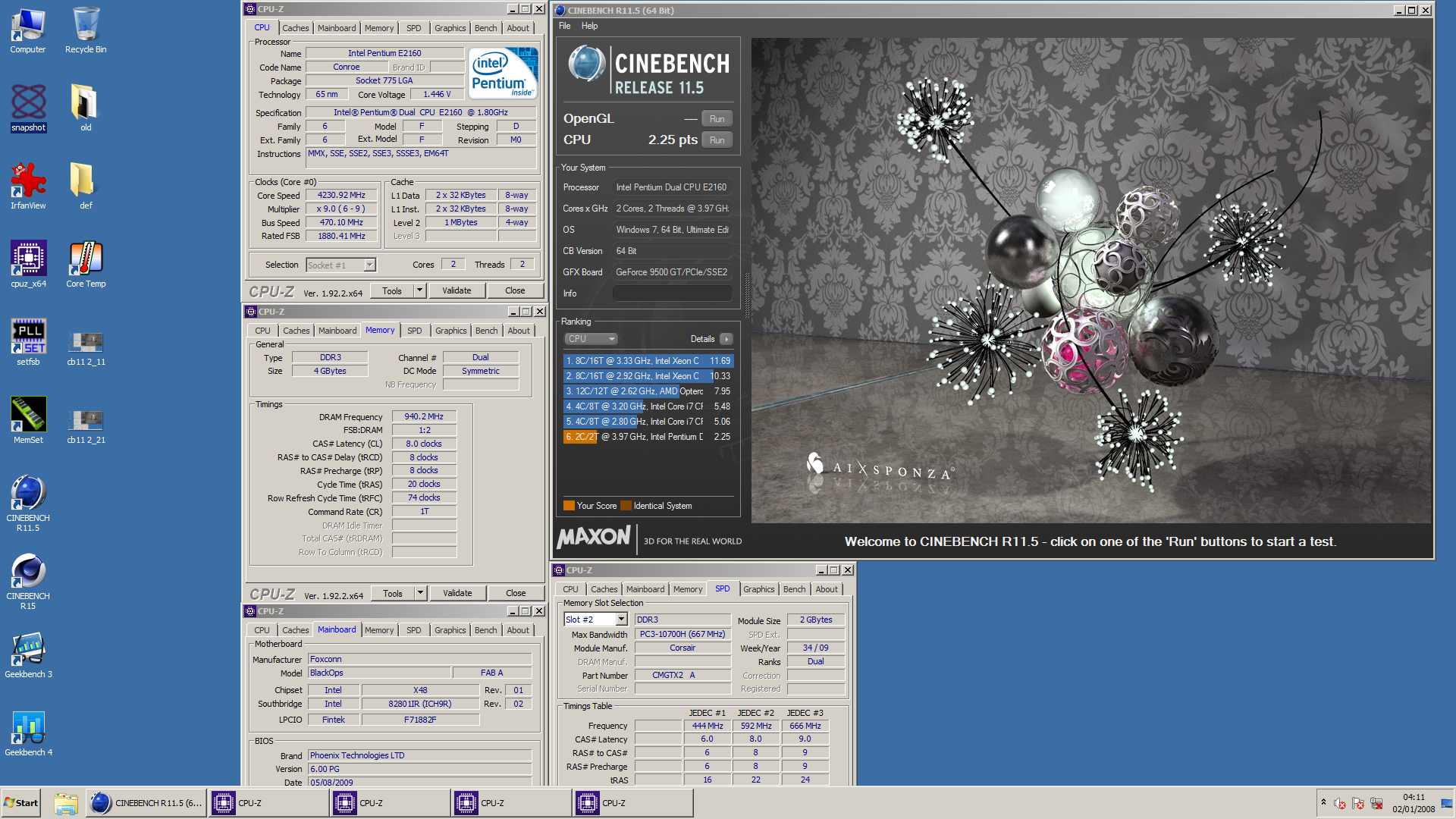This screenshot has width=1456, height=819.
Task: Launch IrfanView from the desktop
Action: pos(28,187)
